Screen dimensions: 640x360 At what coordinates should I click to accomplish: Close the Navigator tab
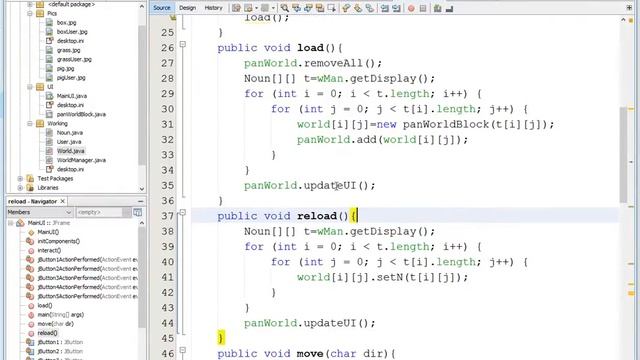63,201
